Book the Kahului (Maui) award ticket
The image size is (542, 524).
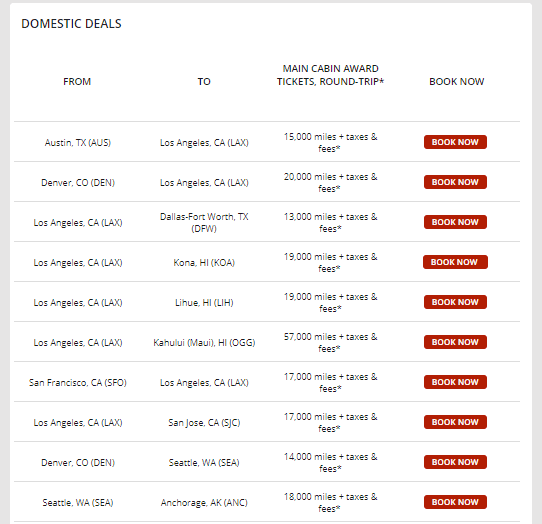click(x=455, y=342)
